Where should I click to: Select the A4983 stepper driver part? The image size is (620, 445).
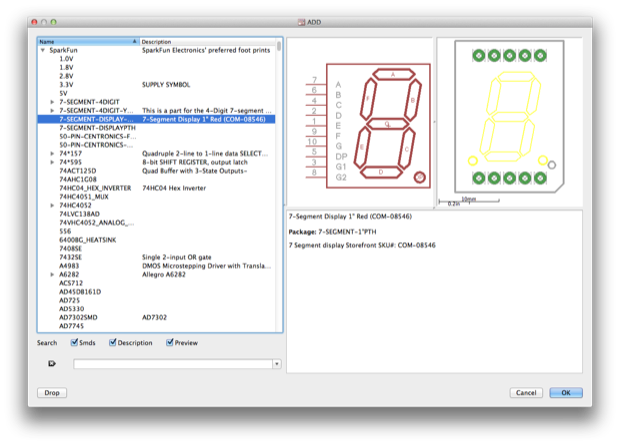point(69,266)
